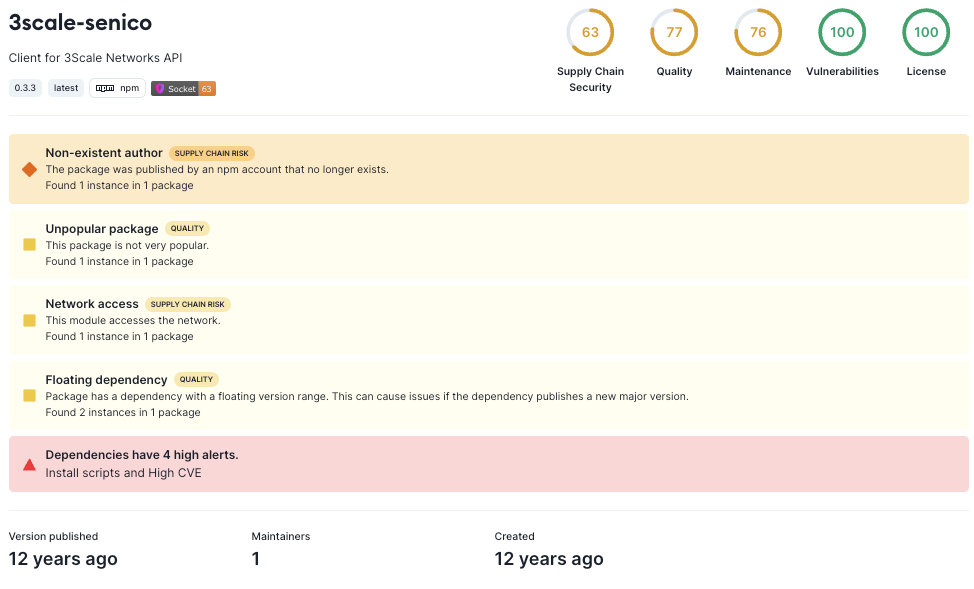Click SUPPLY CHAIN RISK tag on Network access
974x589 pixels.
click(188, 304)
